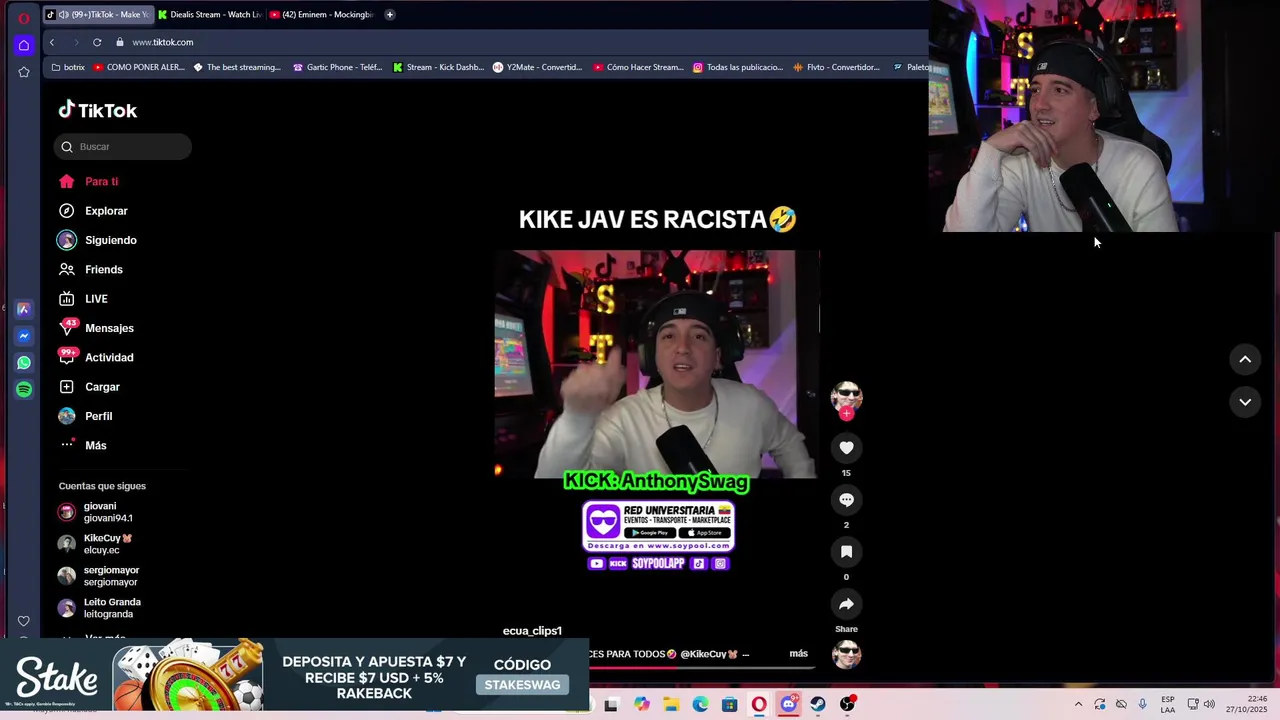This screenshot has width=1280, height=720.
Task: Open Messenger in Opera sidebar
Action: coord(24,336)
